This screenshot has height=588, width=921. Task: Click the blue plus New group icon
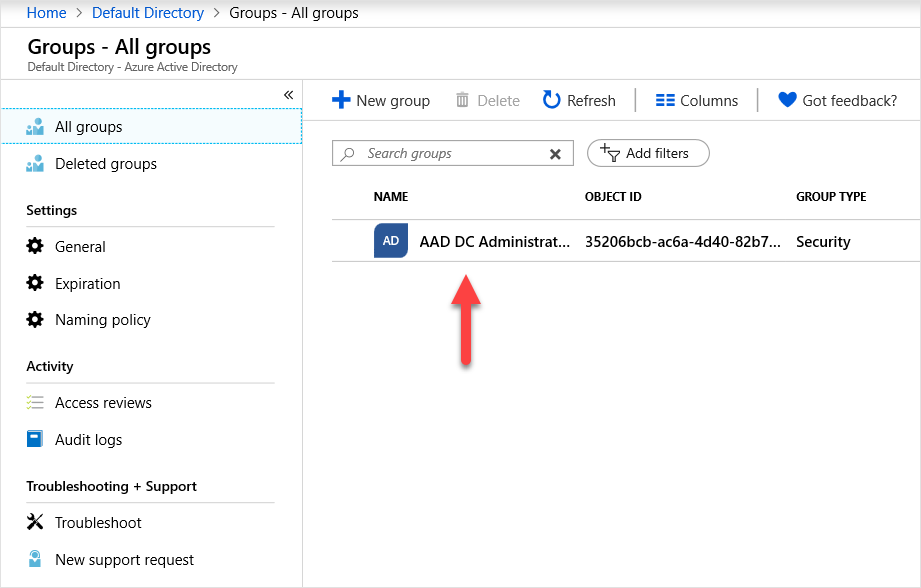pos(341,100)
